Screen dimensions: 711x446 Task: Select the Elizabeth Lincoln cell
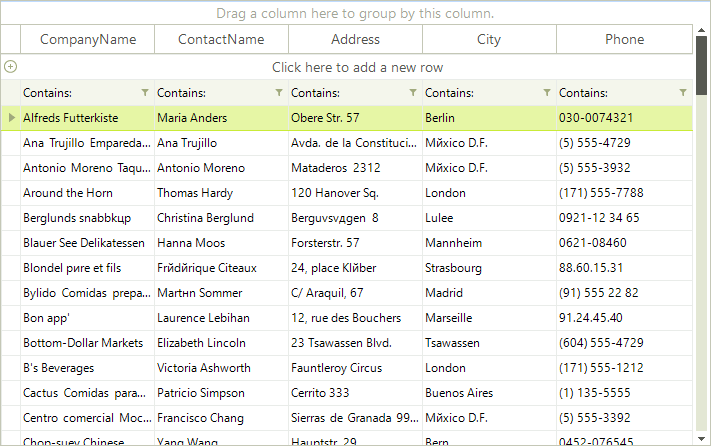pos(221,343)
